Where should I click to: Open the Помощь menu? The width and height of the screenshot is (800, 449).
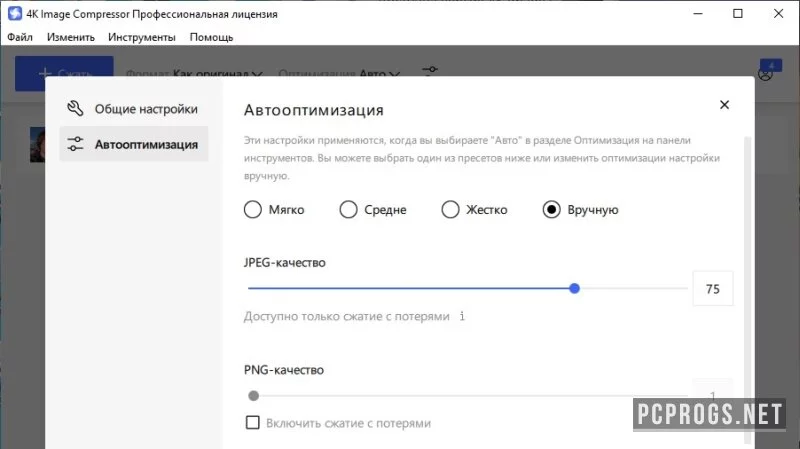[x=211, y=37]
